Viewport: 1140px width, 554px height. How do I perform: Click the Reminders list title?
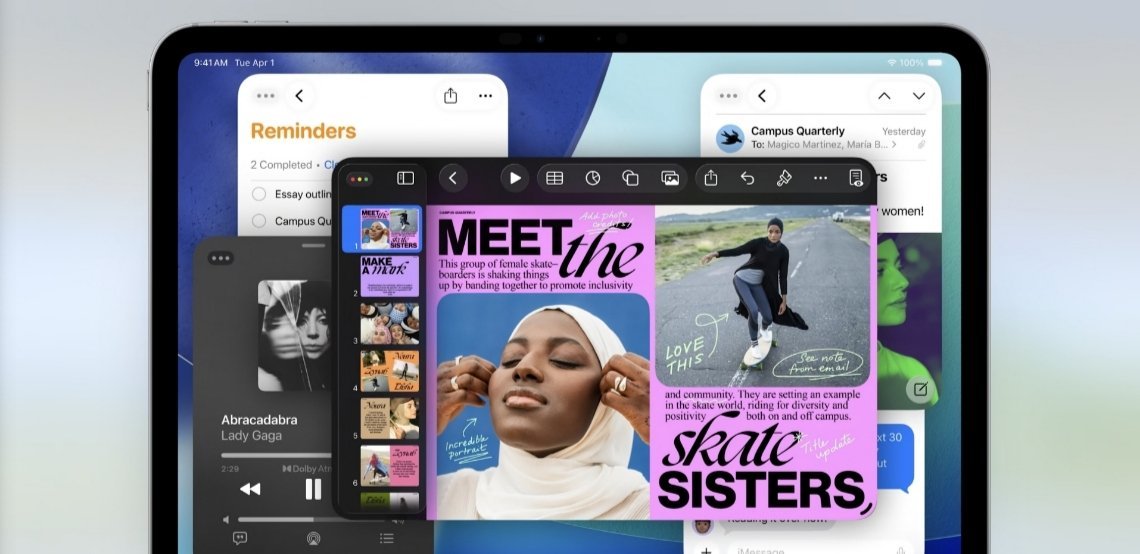(x=303, y=131)
